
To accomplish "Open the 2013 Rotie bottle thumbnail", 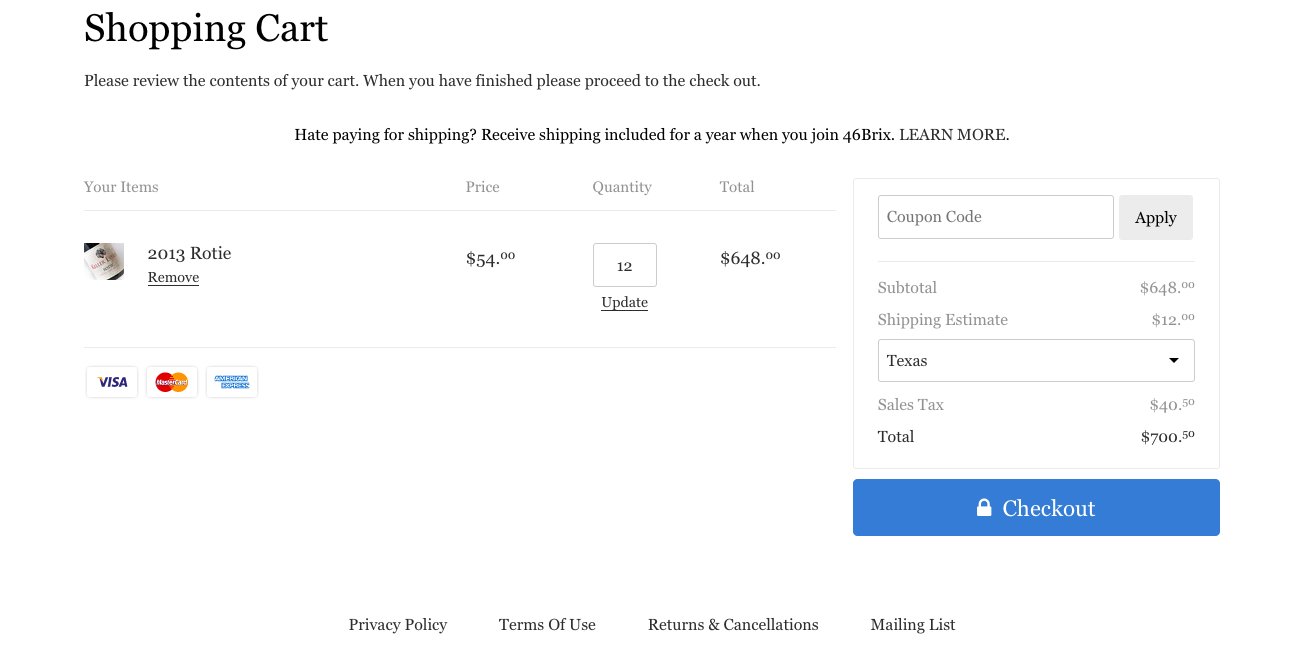I will [x=104, y=262].
